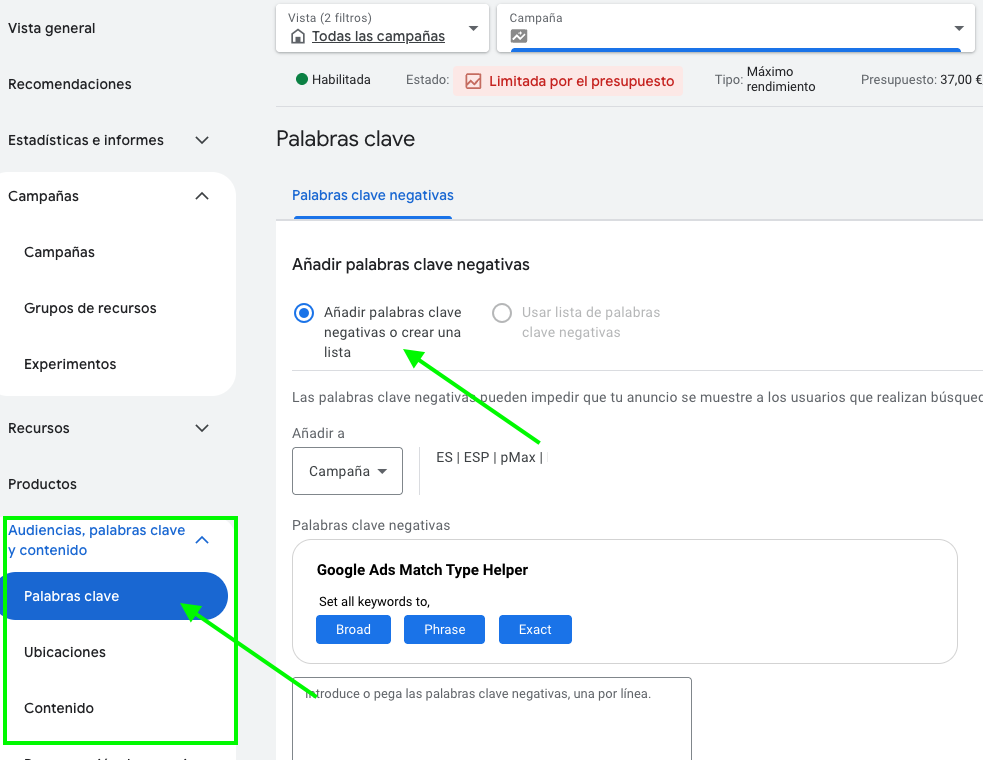Screen dimensions: 983x760
Task: Go to Grupos de recursos
Action: tap(90, 308)
